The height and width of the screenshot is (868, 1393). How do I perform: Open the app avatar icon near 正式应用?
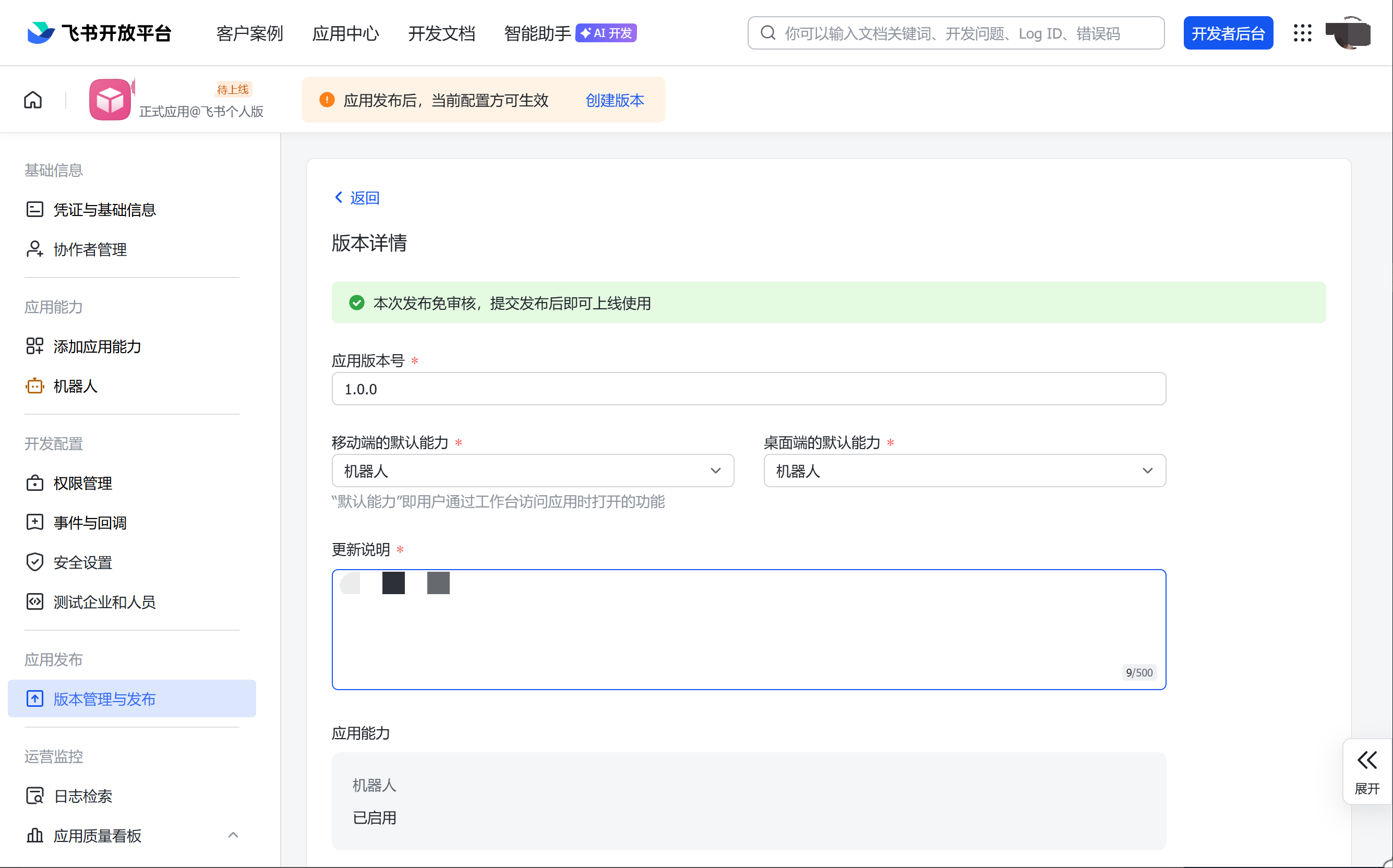click(x=110, y=99)
